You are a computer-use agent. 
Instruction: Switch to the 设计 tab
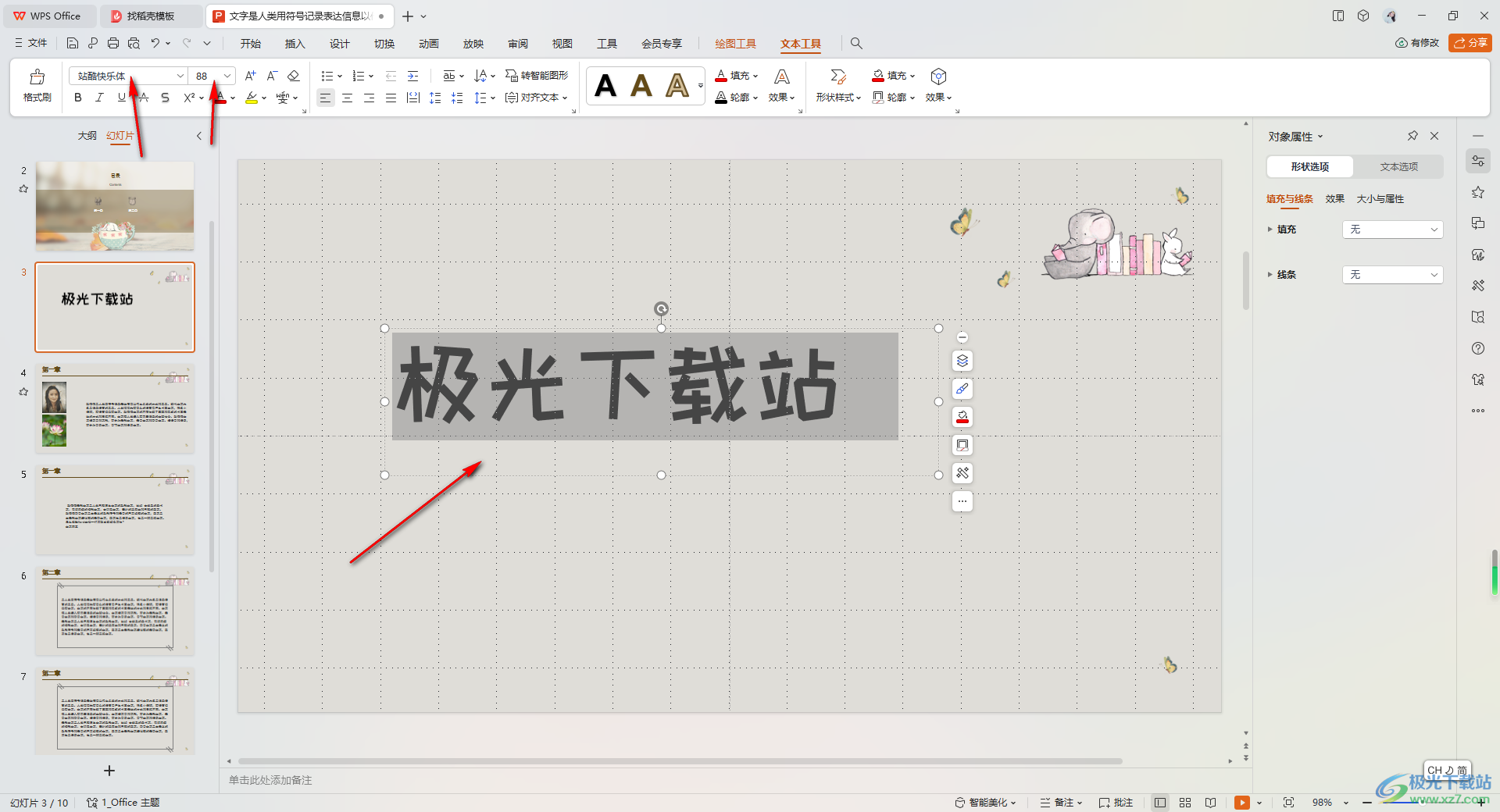pos(340,44)
